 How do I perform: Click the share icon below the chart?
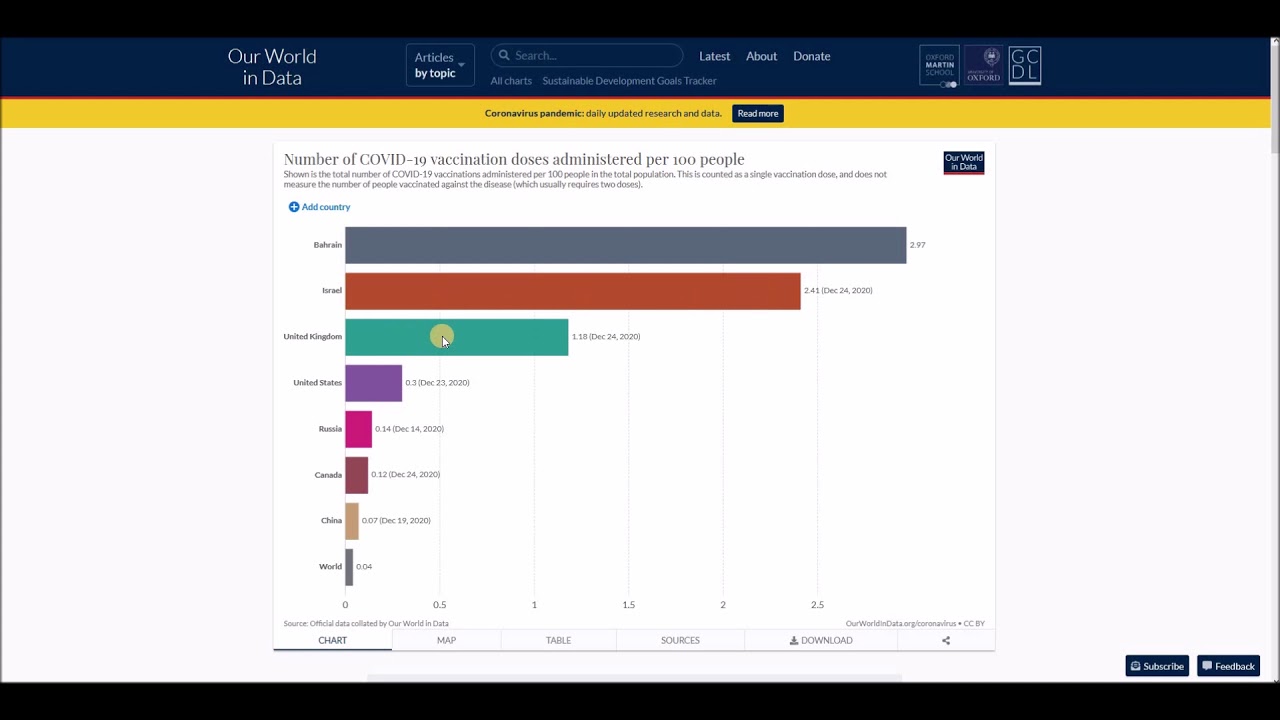click(x=946, y=640)
